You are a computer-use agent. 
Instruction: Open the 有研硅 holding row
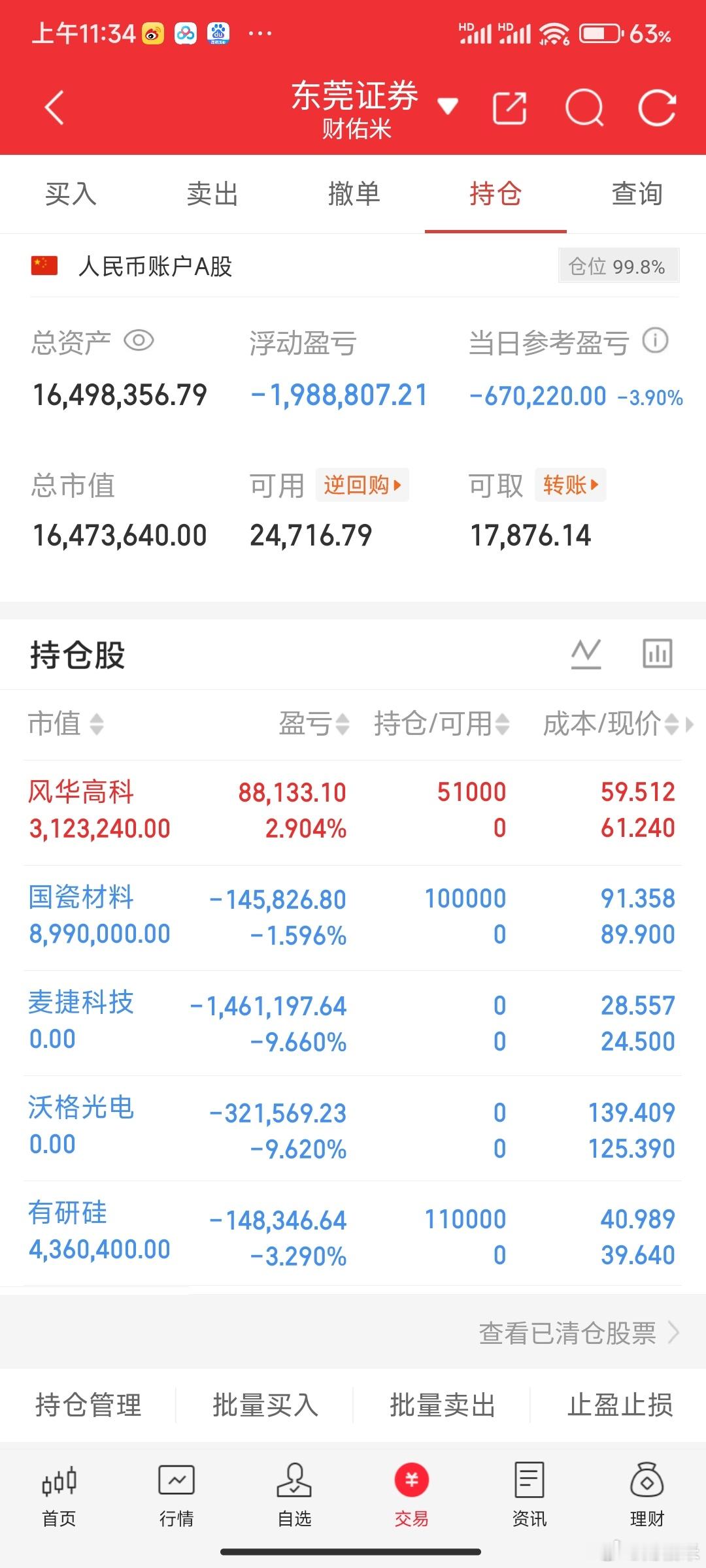tap(353, 1234)
